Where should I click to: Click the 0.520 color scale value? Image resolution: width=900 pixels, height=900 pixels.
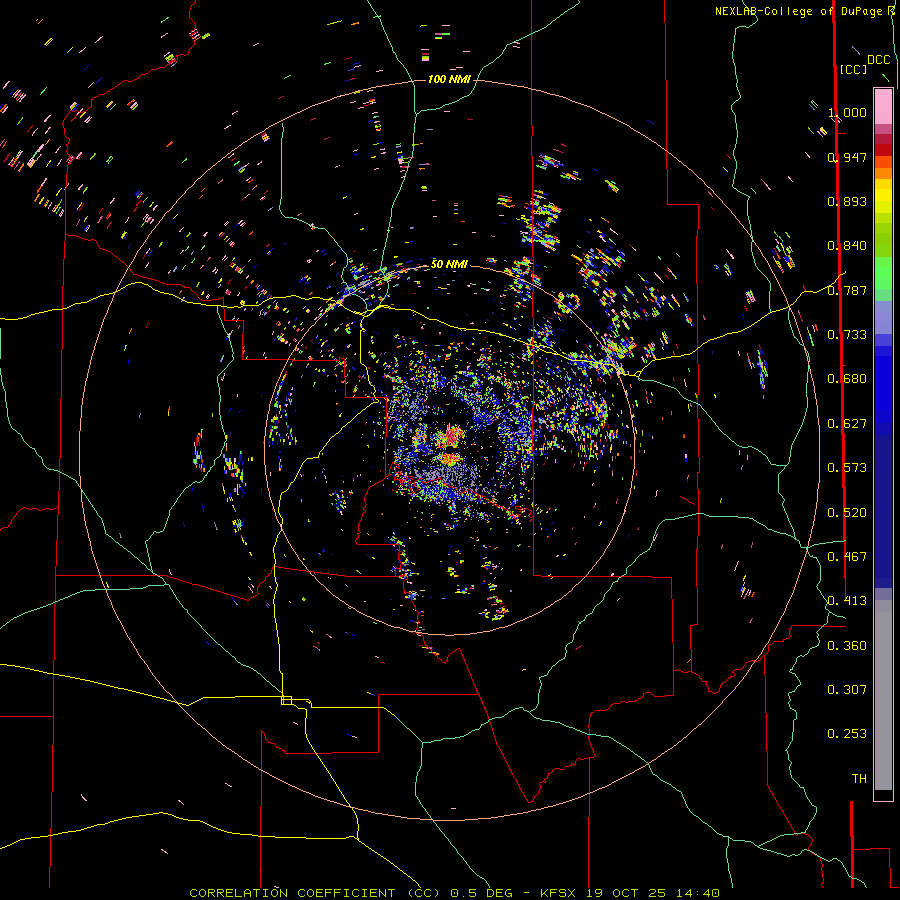pos(847,513)
